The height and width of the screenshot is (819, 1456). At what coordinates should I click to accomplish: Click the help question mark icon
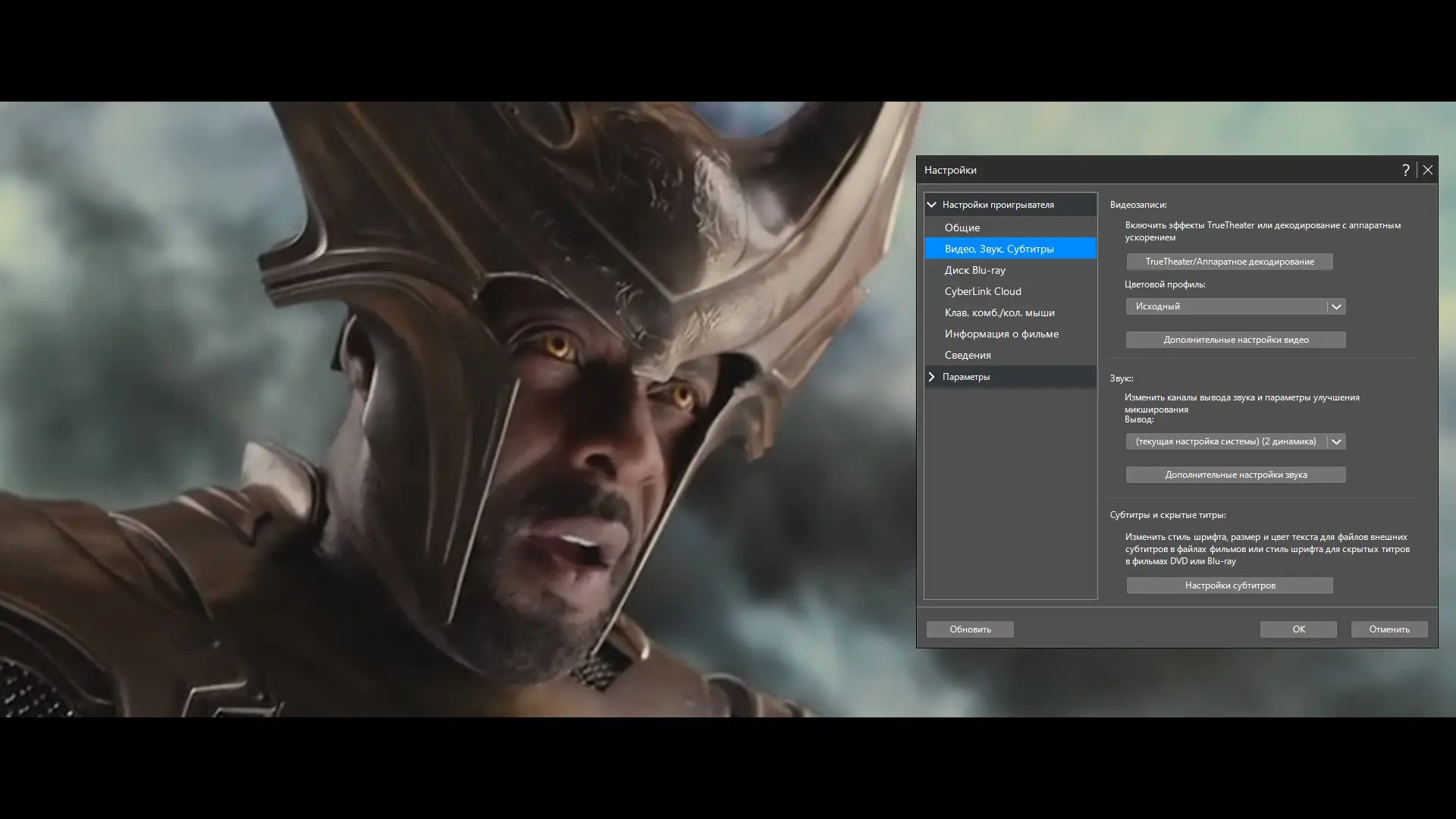[1405, 170]
